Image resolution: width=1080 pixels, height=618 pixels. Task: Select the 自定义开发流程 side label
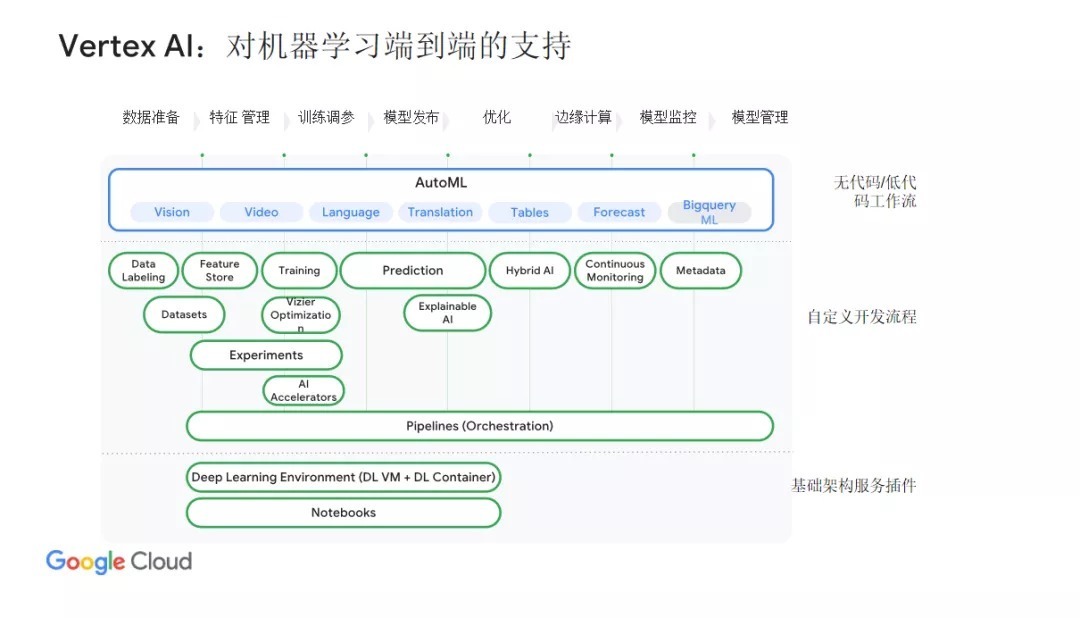coord(862,317)
